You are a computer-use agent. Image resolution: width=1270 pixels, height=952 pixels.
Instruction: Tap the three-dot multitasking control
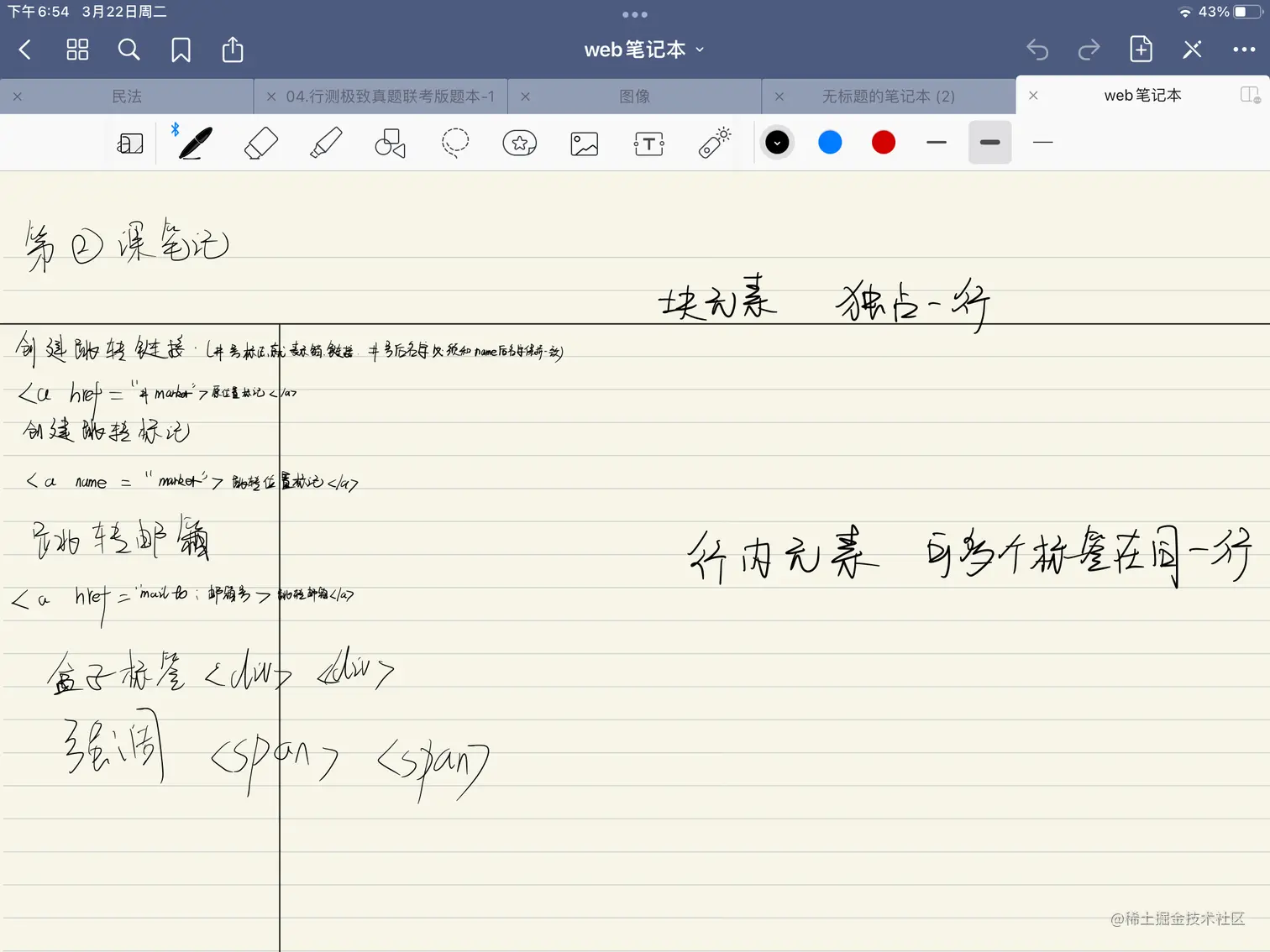coord(635,14)
